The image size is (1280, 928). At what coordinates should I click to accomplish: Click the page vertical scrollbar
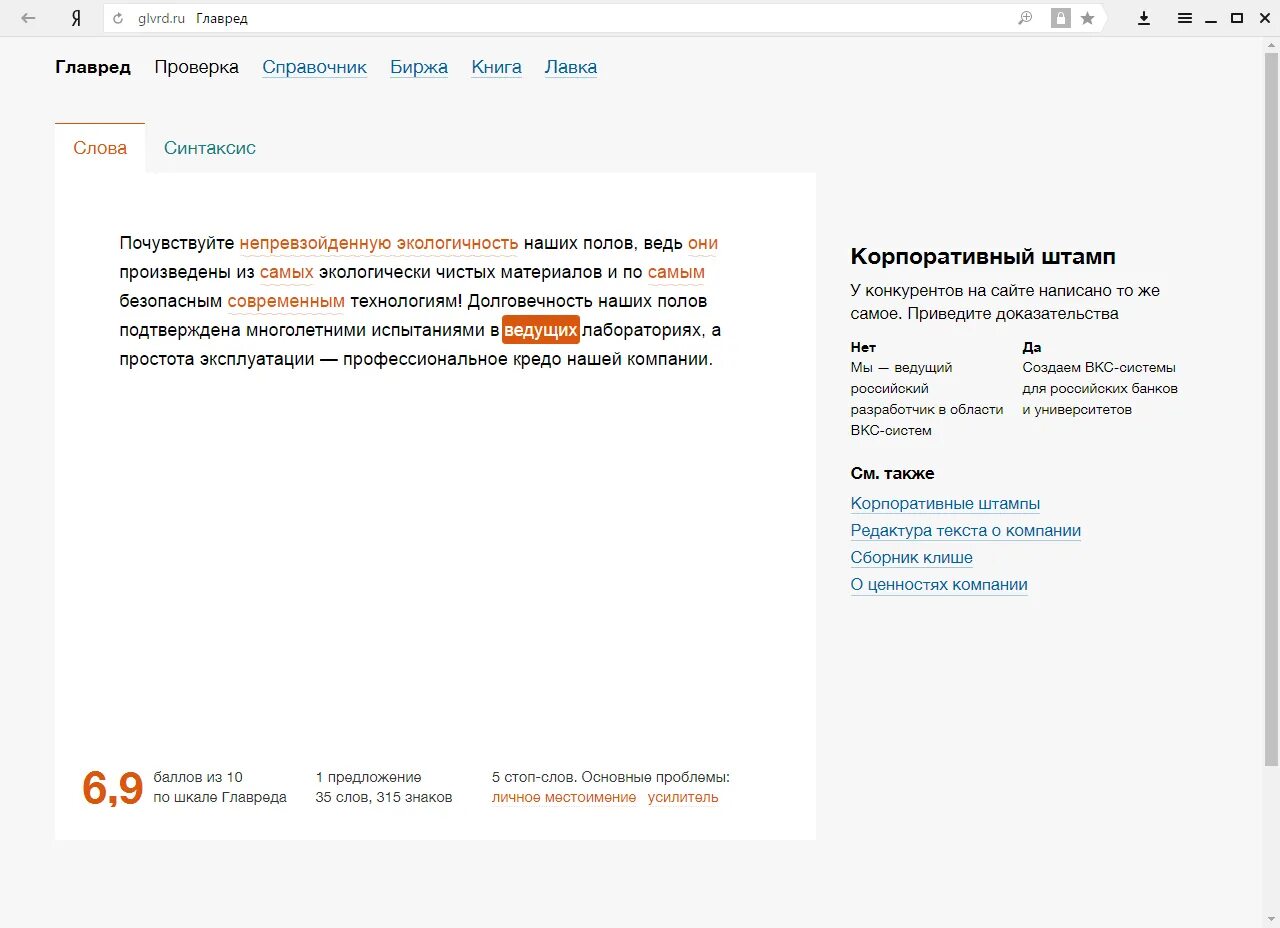click(1271, 400)
